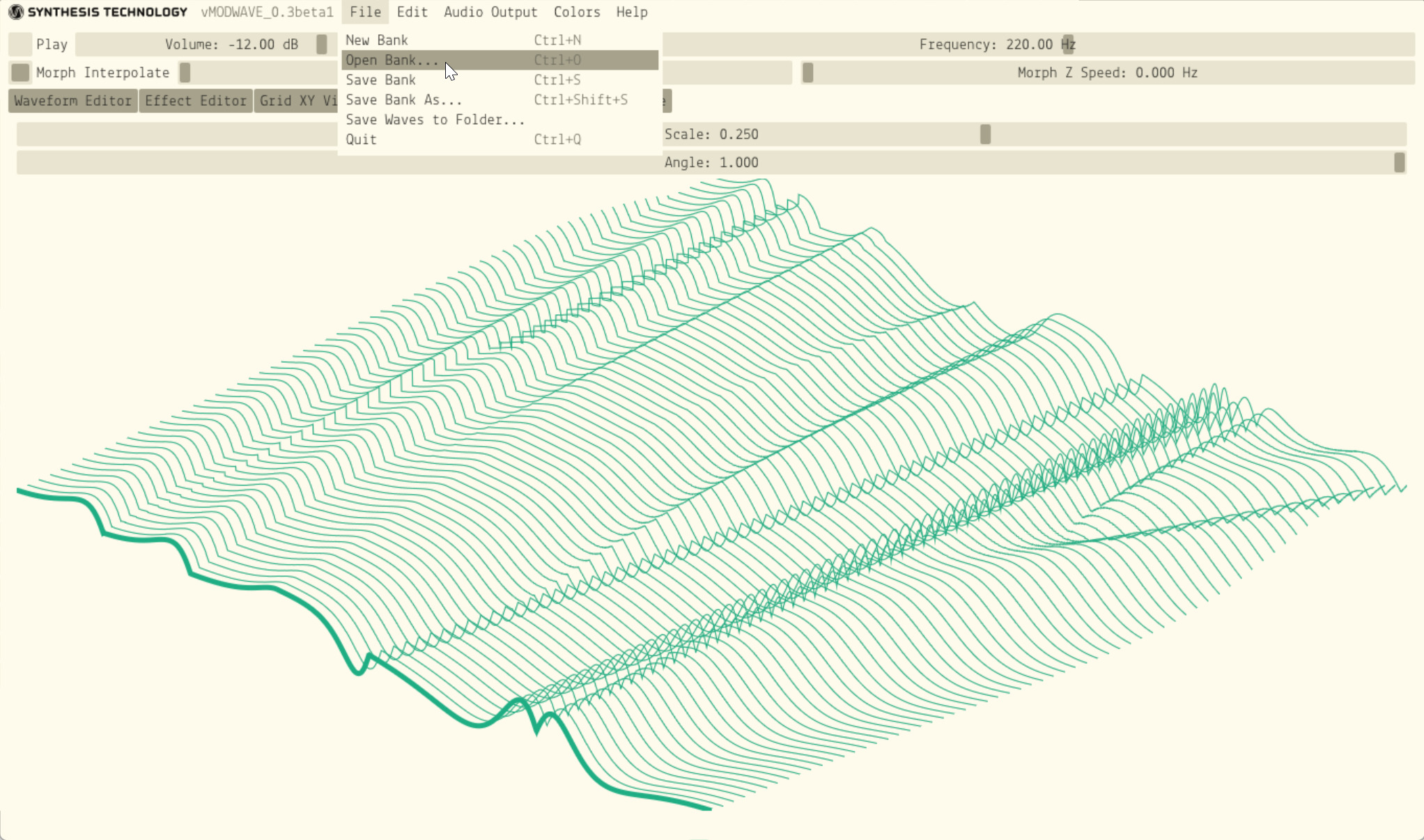This screenshot has height=840, width=1424.
Task: Switch to Waveform Editor tab
Action: coord(72,101)
